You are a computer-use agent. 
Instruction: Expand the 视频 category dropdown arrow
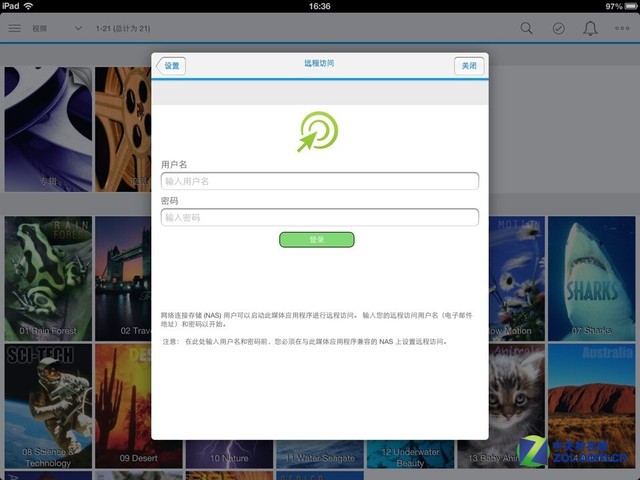click(x=78, y=28)
